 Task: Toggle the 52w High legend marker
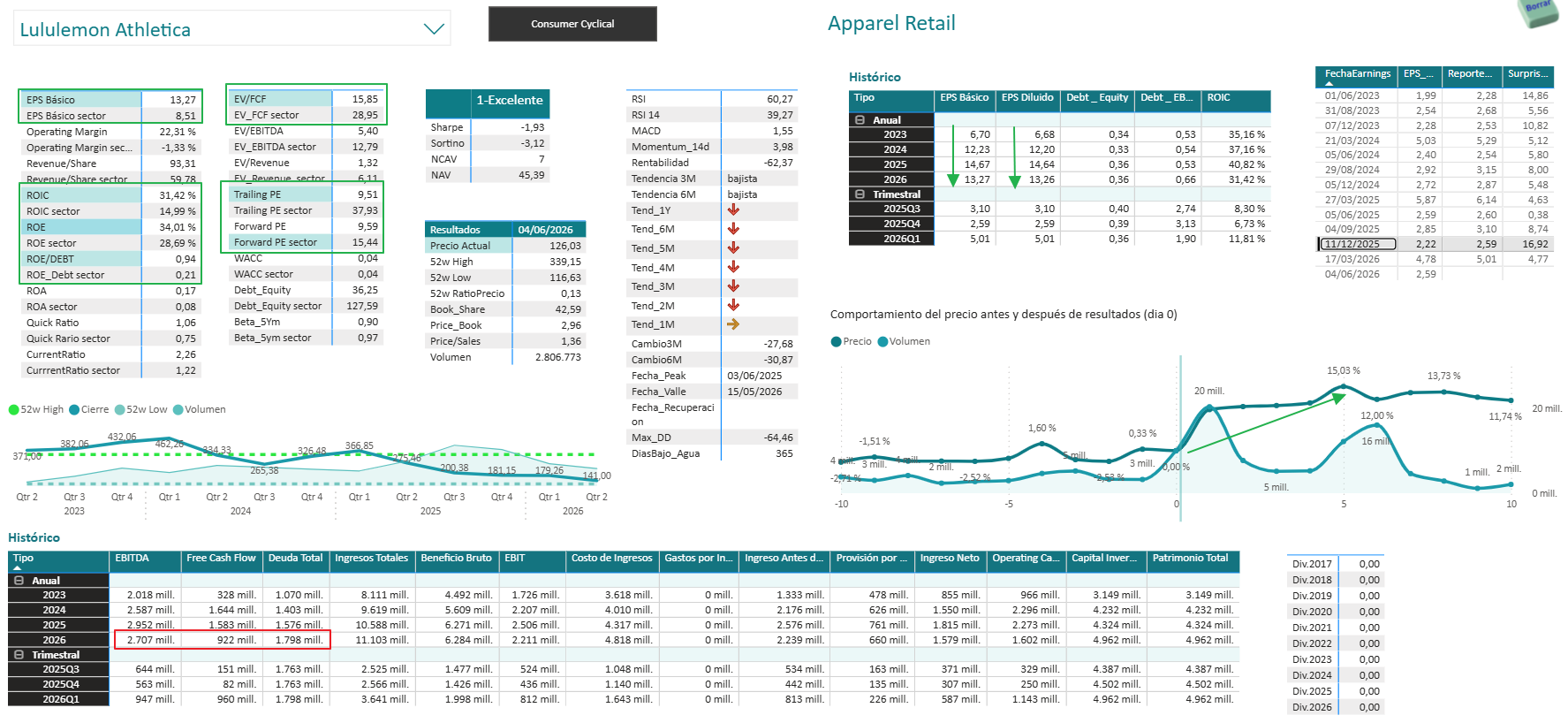[13, 409]
